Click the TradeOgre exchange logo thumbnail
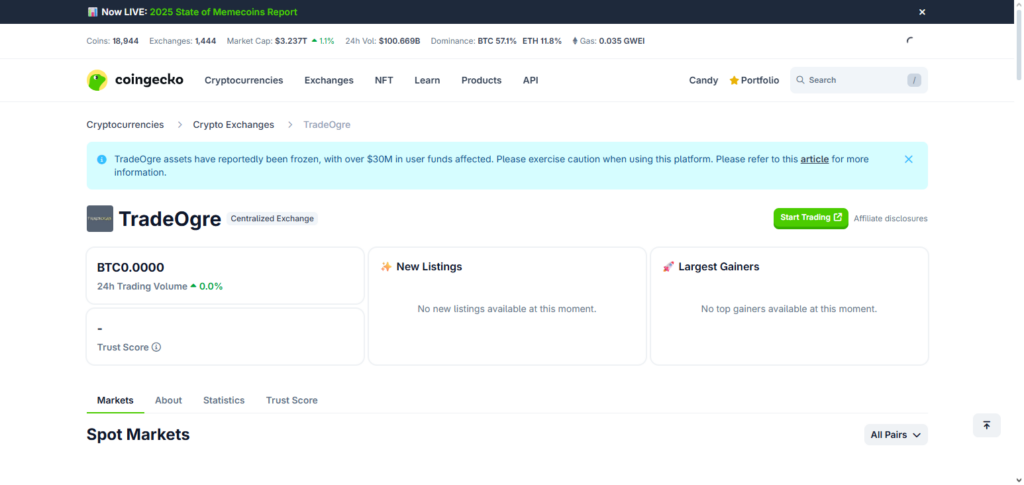The image size is (1024, 485). click(100, 218)
